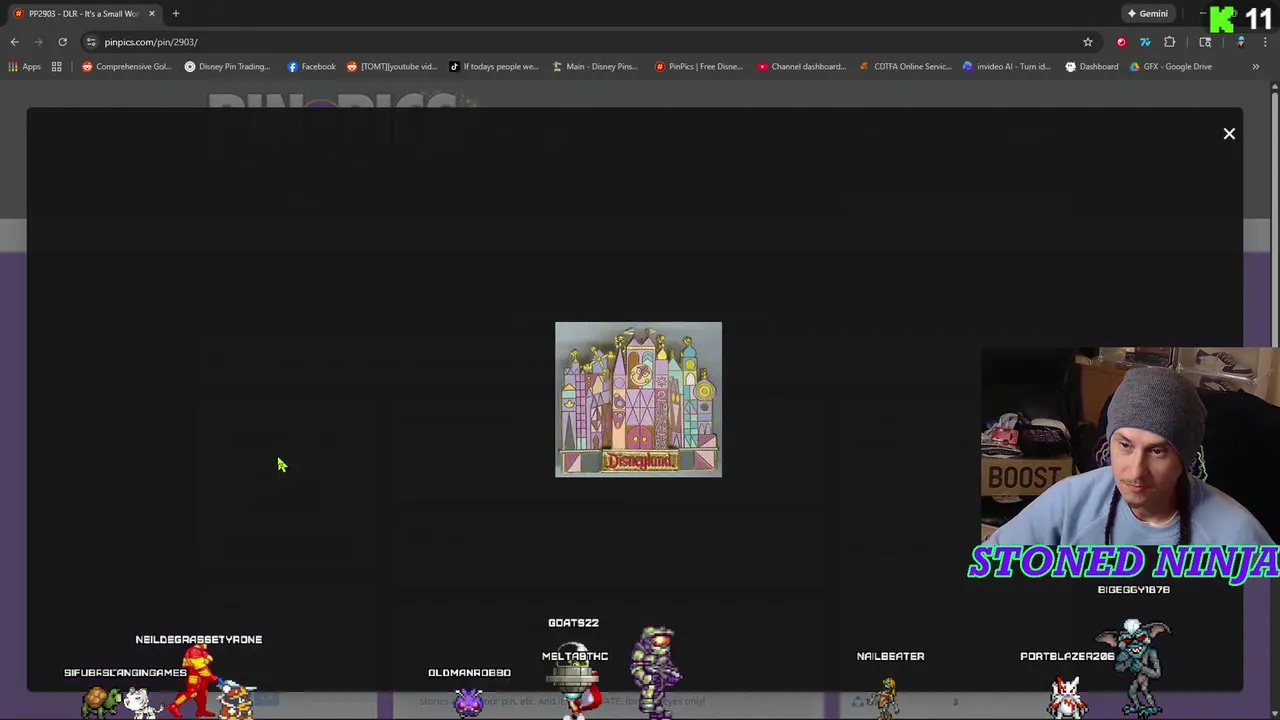
Task: Reload the pinpics page
Action: (62, 42)
